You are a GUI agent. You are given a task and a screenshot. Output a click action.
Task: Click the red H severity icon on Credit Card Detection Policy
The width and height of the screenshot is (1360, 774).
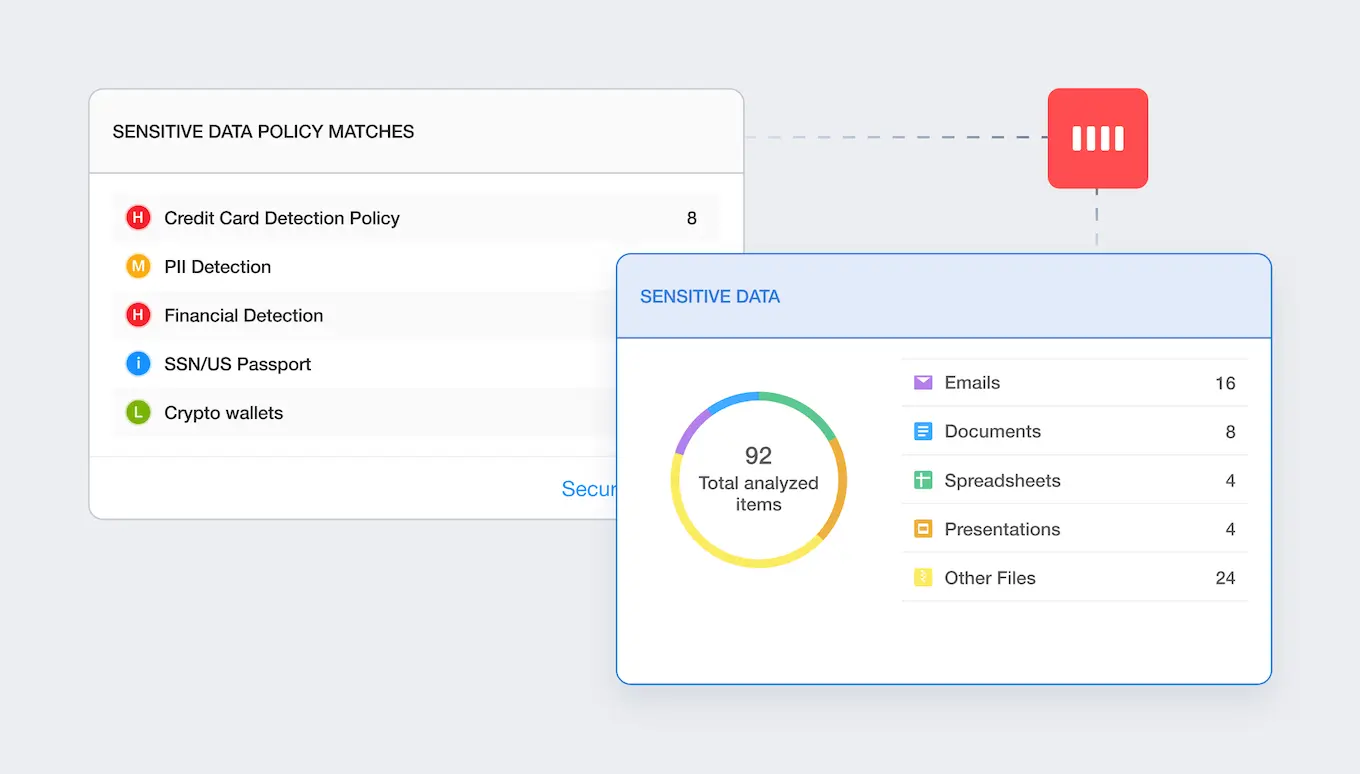(x=138, y=217)
